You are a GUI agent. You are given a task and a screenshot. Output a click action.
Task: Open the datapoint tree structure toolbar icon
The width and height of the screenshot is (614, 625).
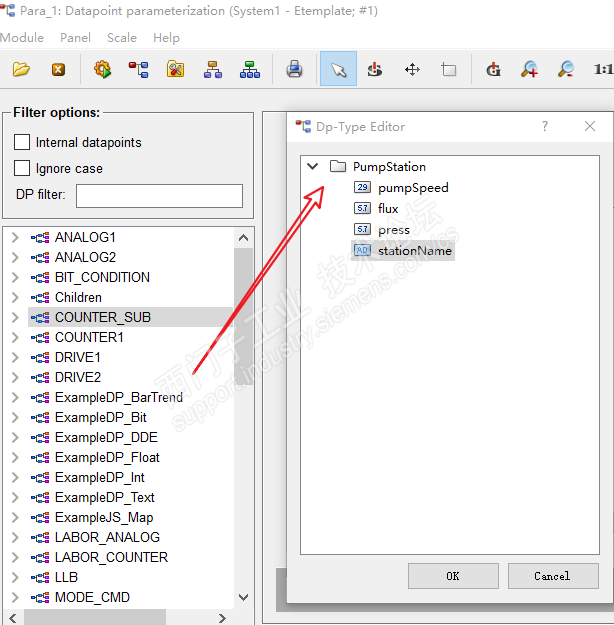tap(138, 69)
